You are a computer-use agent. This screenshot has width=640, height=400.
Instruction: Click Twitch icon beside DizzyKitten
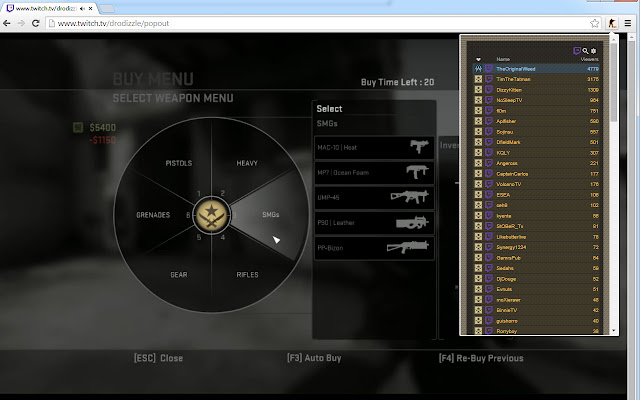pyautogui.click(x=489, y=90)
